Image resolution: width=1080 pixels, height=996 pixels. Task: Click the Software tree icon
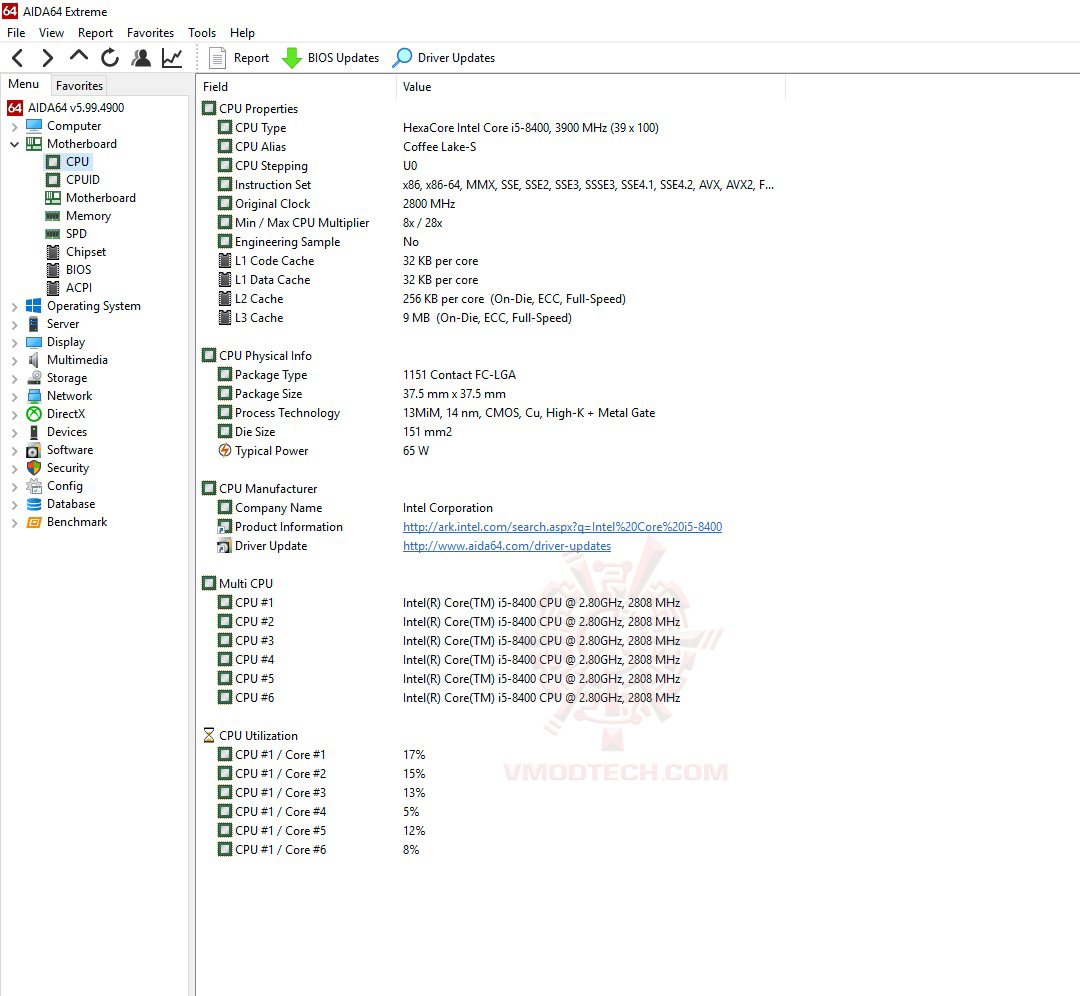[x=34, y=450]
